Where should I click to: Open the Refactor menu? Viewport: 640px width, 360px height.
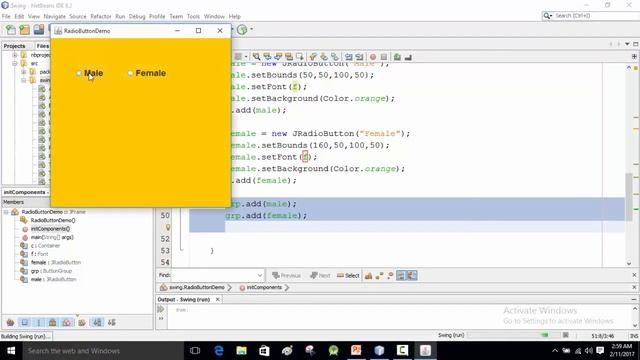(101, 16)
